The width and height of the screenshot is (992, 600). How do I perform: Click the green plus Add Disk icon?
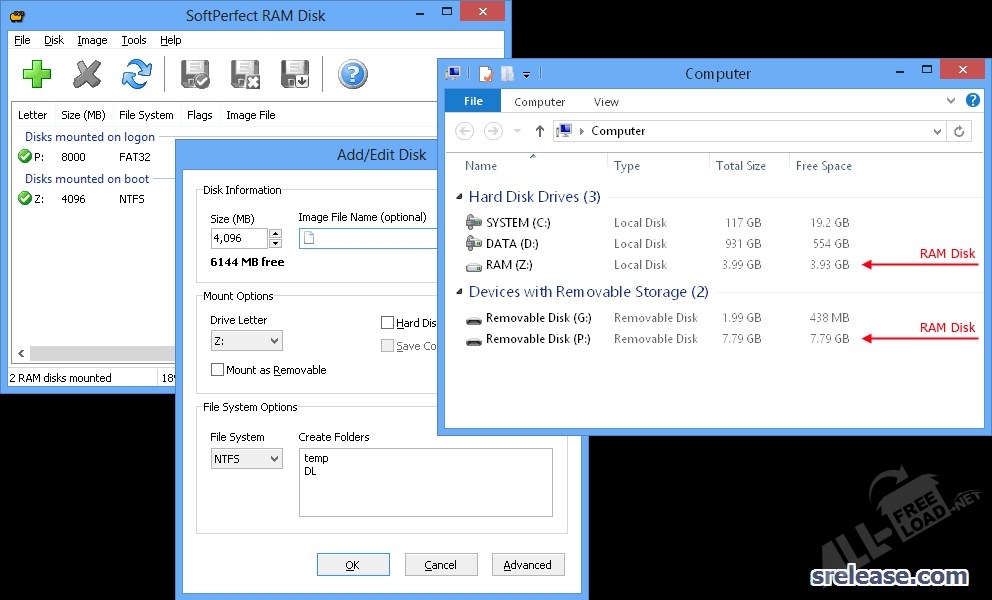tap(37, 75)
